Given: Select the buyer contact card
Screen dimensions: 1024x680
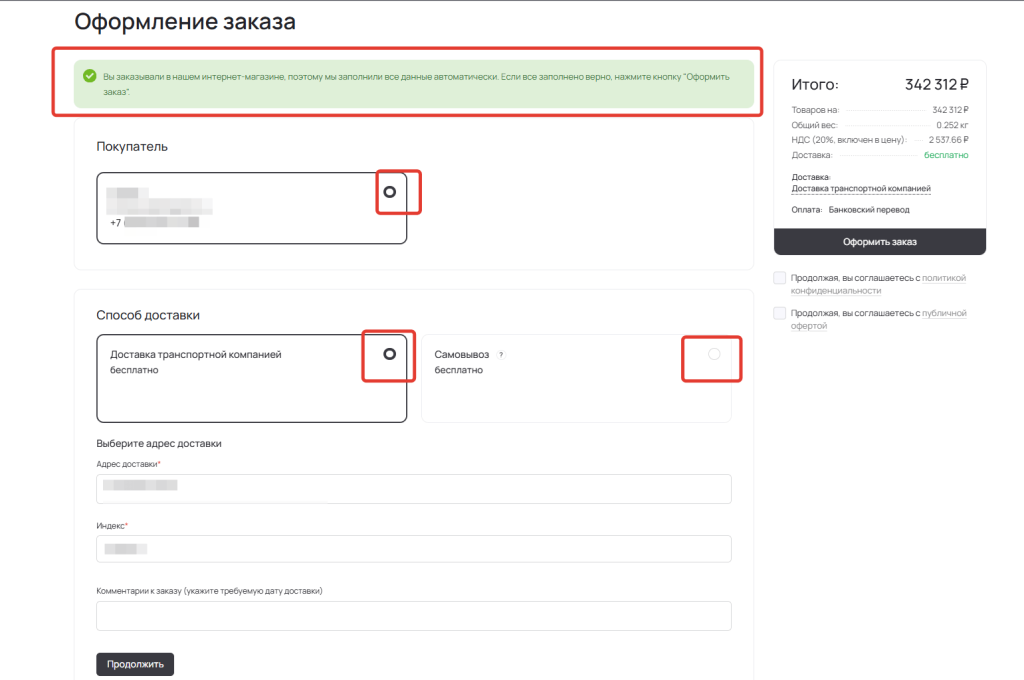Looking at the screenshot, I should 251,208.
